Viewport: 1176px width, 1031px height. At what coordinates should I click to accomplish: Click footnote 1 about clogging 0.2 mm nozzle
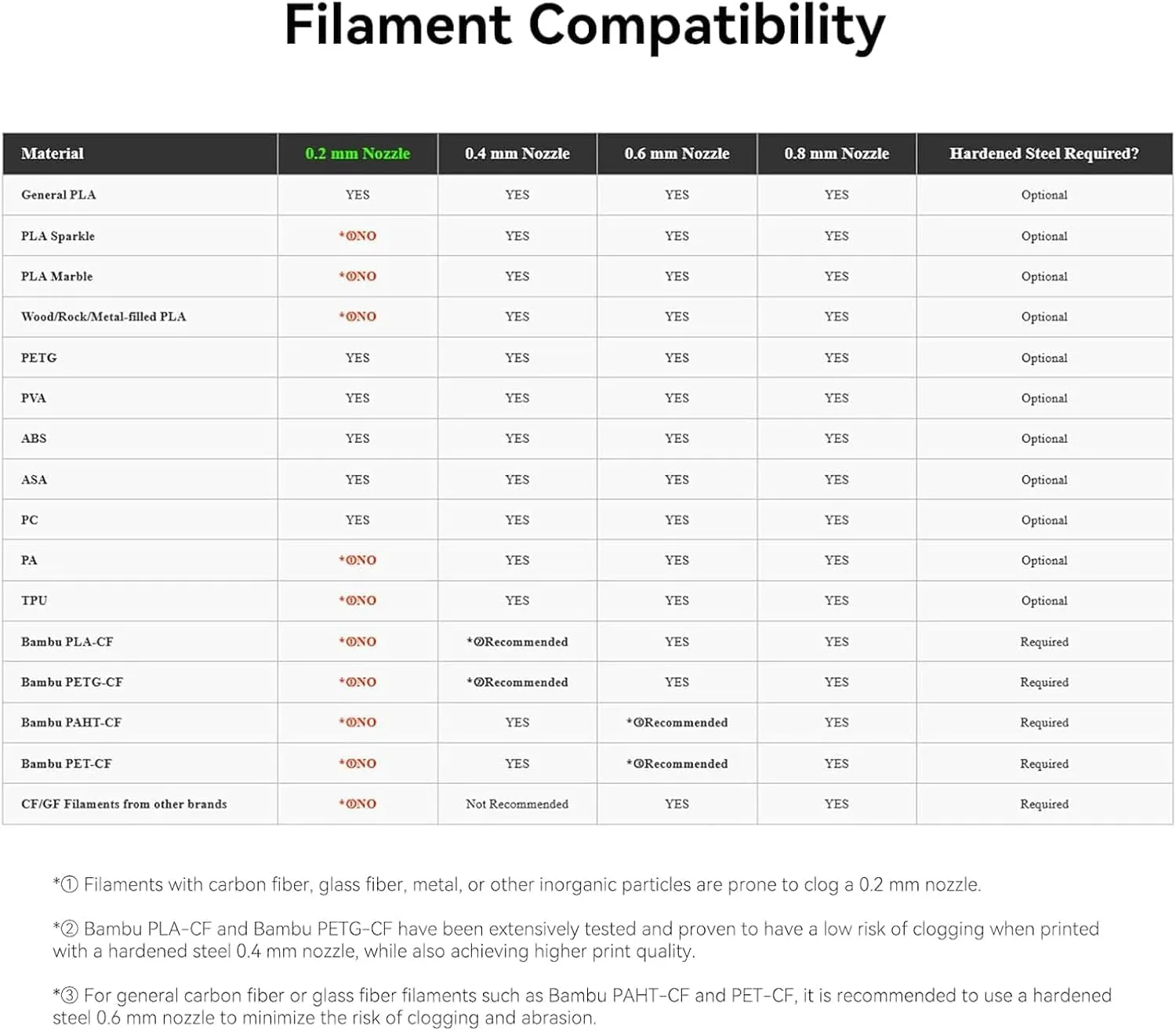(x=517, y=884)
